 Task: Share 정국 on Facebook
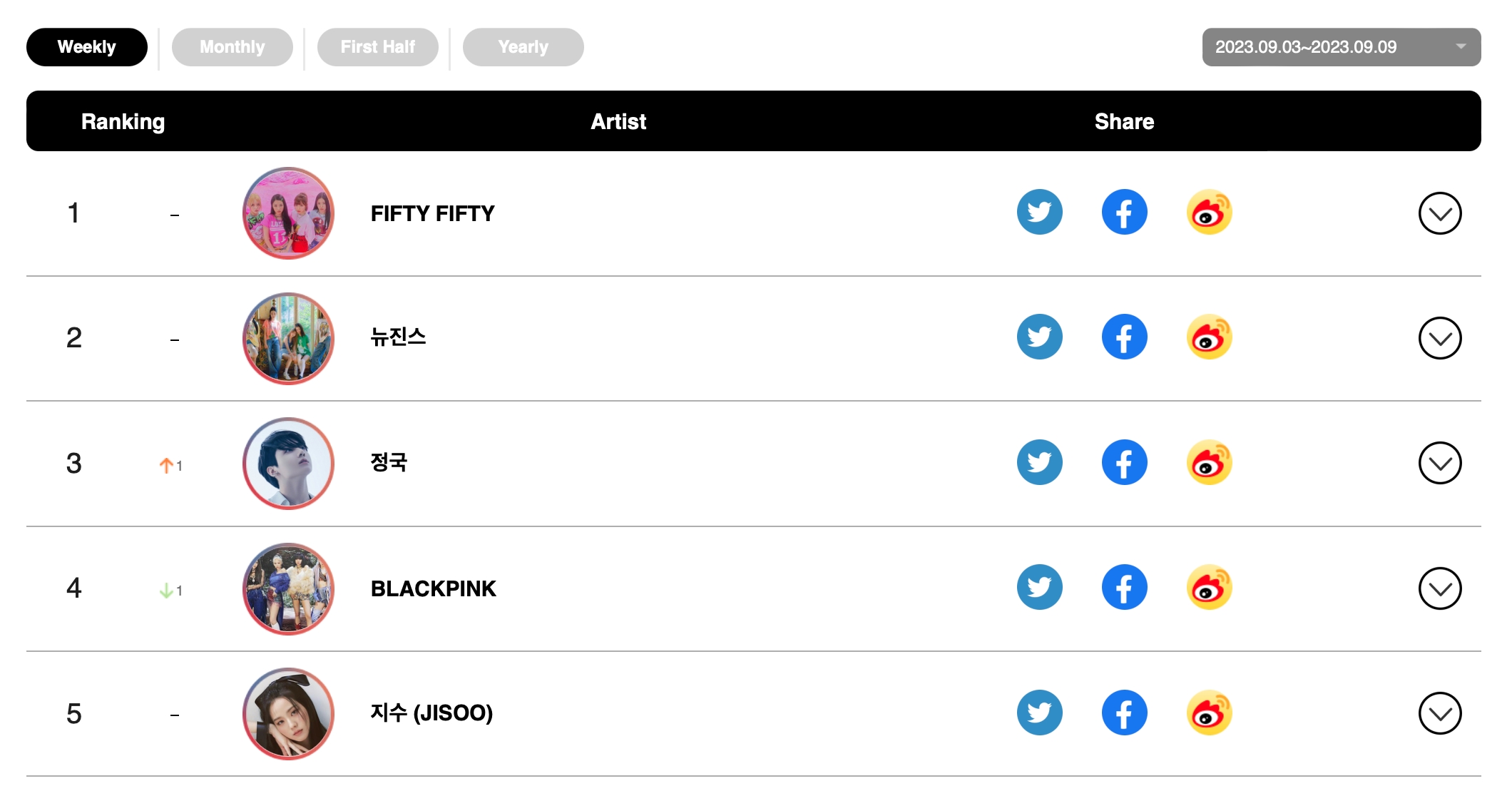point(1124,463)
